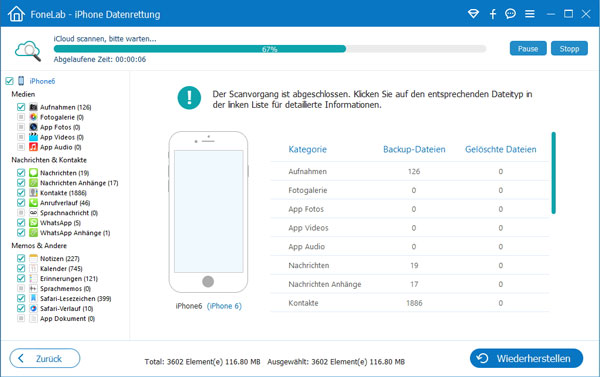Click the 'Abgelaufene Zeit: 00:00:06' text
Viewport: 600px width, 377px height.
[x=100, y=59]
